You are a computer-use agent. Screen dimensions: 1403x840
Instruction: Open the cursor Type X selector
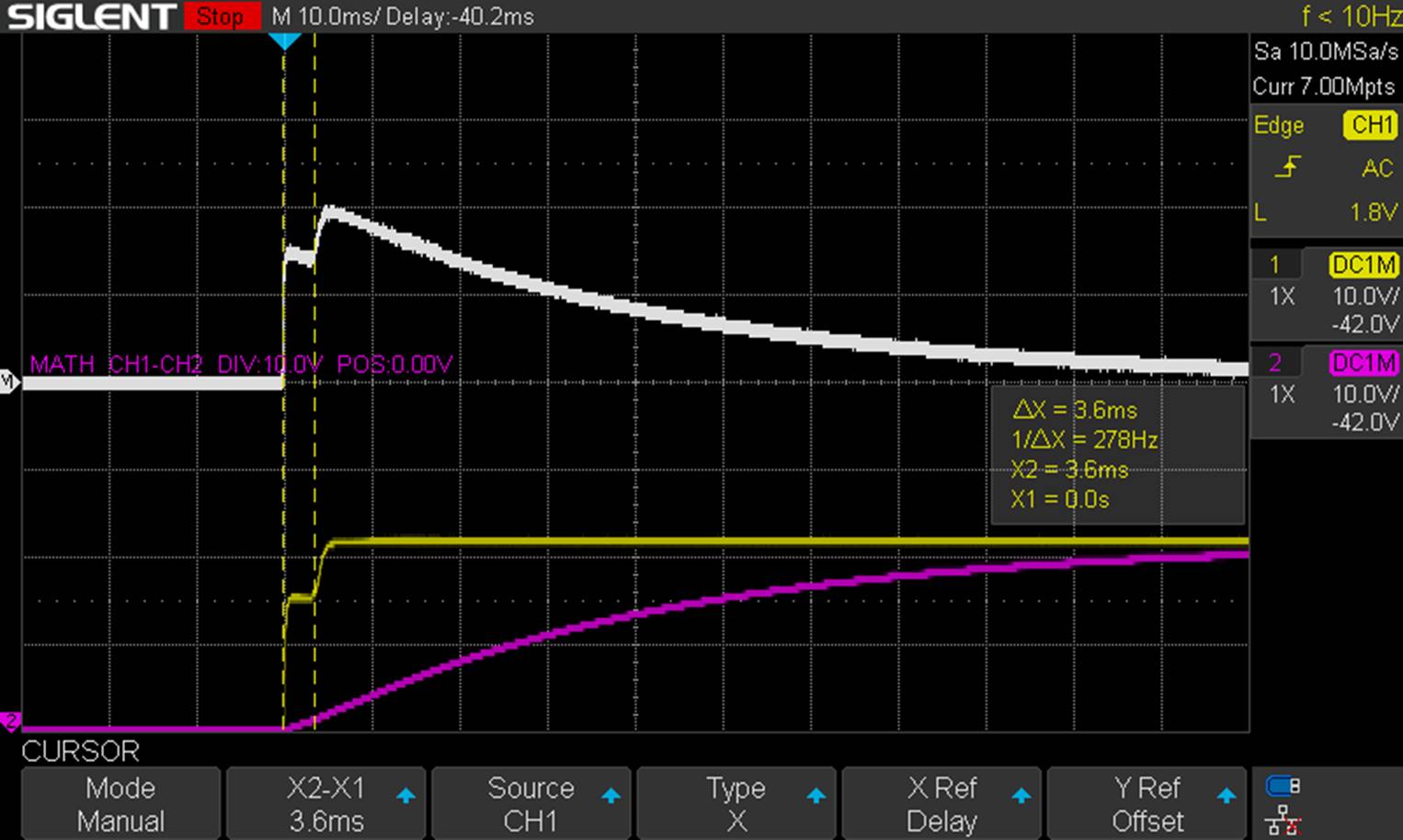point(736,803)
